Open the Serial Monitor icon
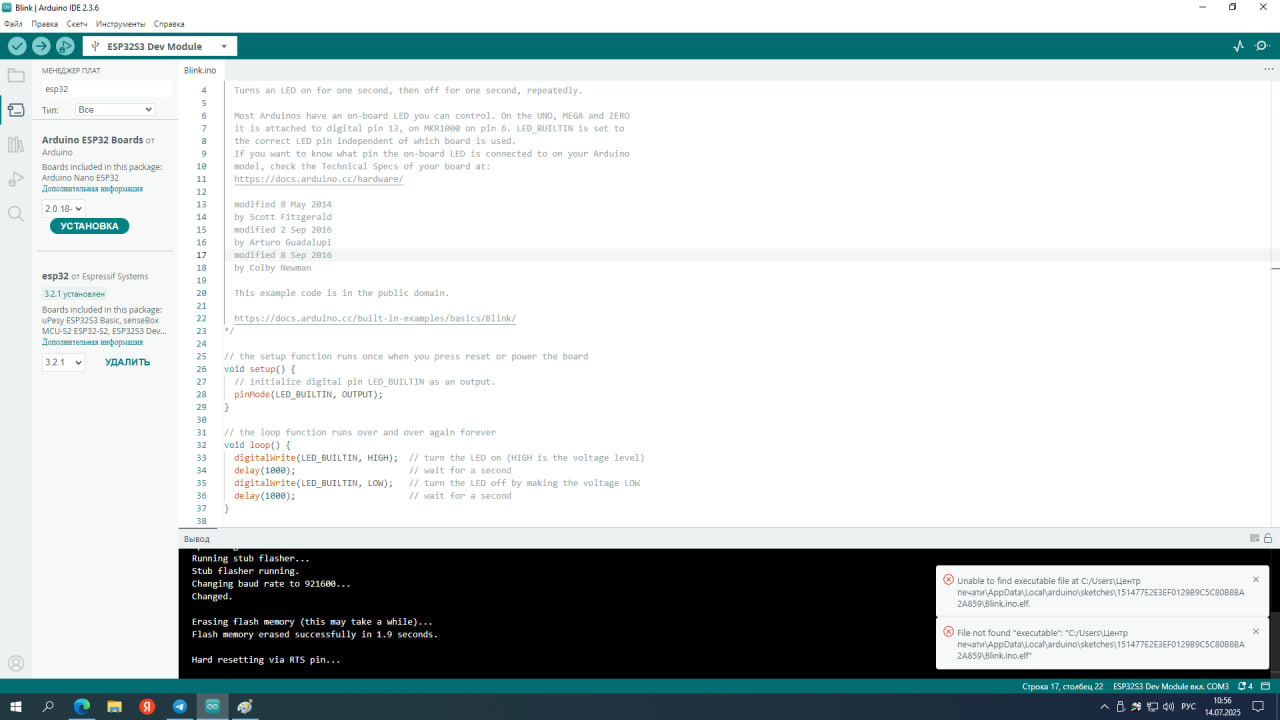This screenshot has height=720, width=1280. (1264, 46)
